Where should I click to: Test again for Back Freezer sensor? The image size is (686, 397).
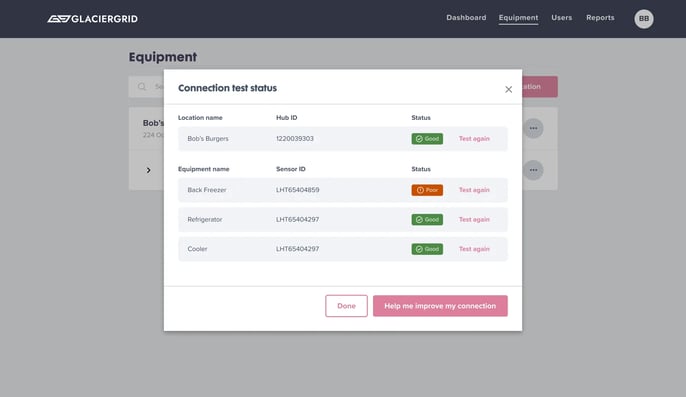pos(474,190)
